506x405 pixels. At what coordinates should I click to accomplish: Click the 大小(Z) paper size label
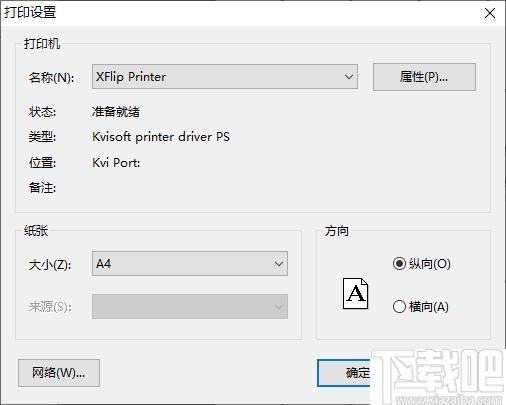(x=50, y=265)
